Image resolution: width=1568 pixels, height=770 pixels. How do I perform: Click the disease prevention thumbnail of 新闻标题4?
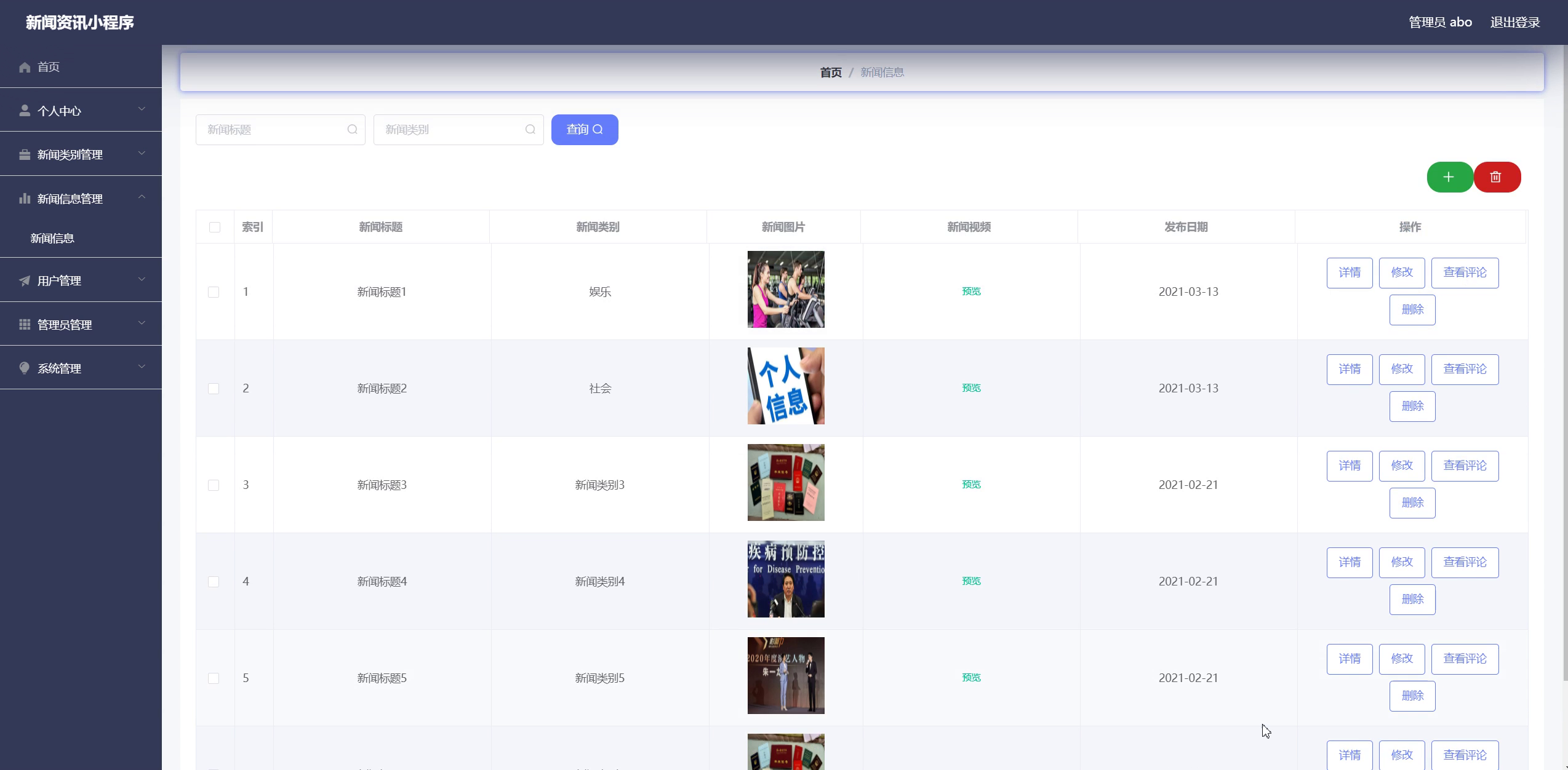[x=786, y=579]
